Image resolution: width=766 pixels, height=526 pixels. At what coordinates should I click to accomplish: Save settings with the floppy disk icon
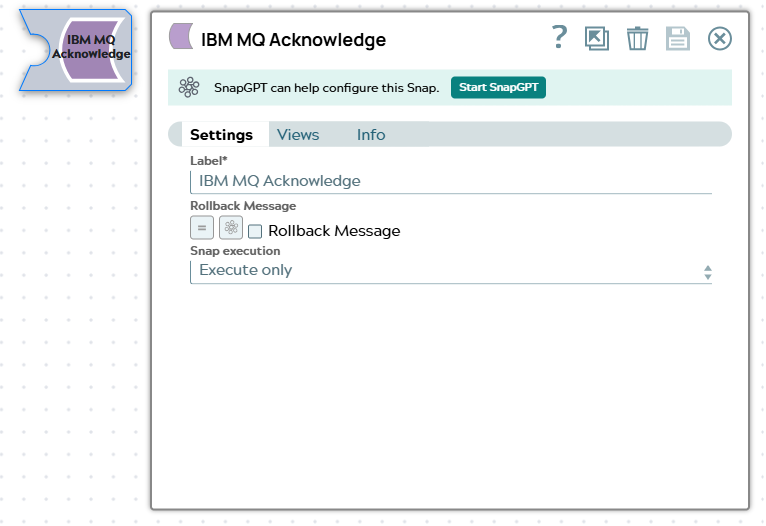click(x=678, y=39)
